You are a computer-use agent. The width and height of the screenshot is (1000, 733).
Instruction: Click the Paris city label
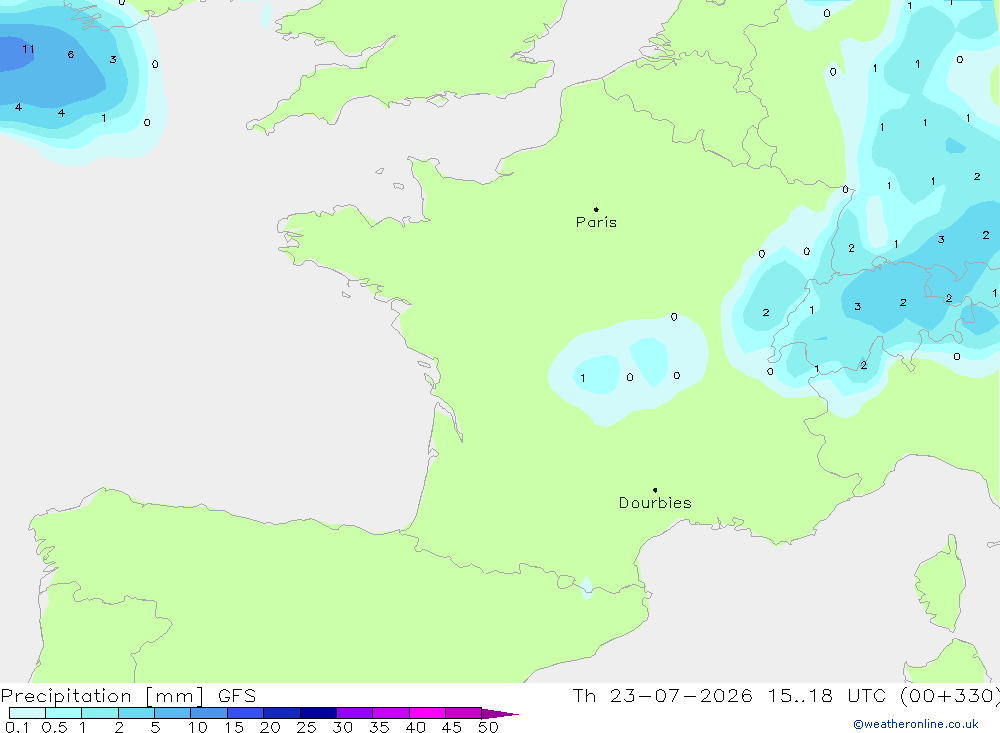point(596,222)
